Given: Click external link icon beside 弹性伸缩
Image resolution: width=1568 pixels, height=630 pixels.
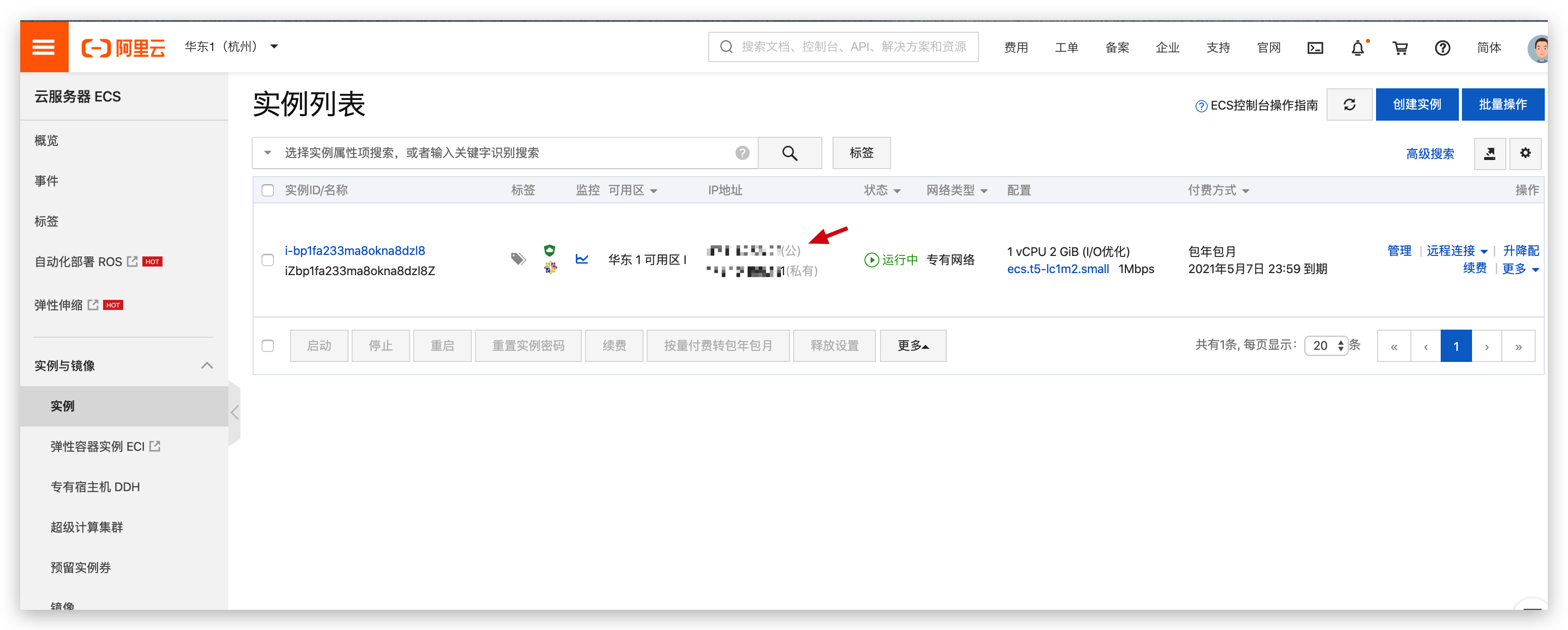Looking at the screenshot, I should click(92, 305).
